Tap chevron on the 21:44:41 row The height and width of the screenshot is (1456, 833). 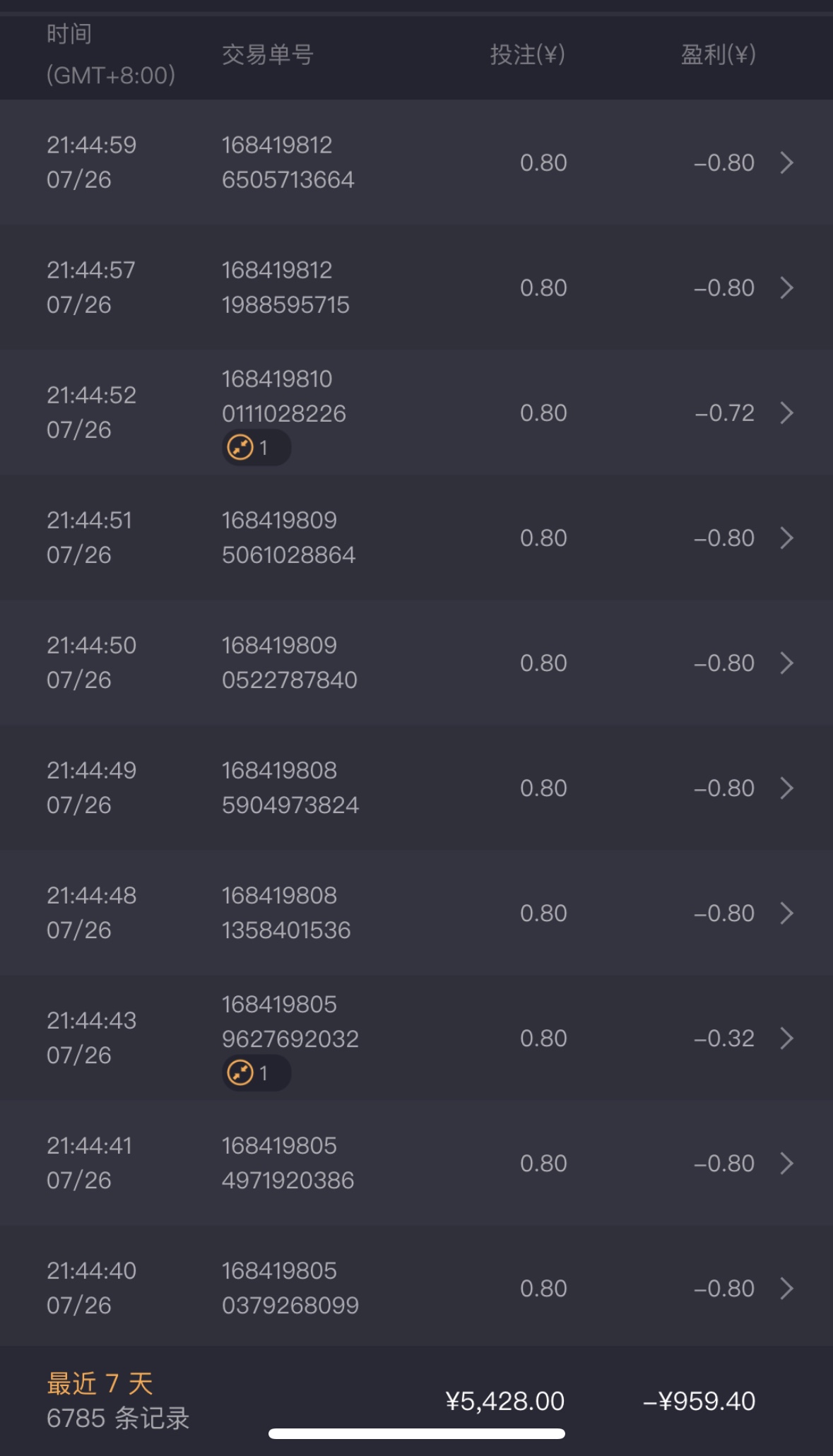[786, 1163]
